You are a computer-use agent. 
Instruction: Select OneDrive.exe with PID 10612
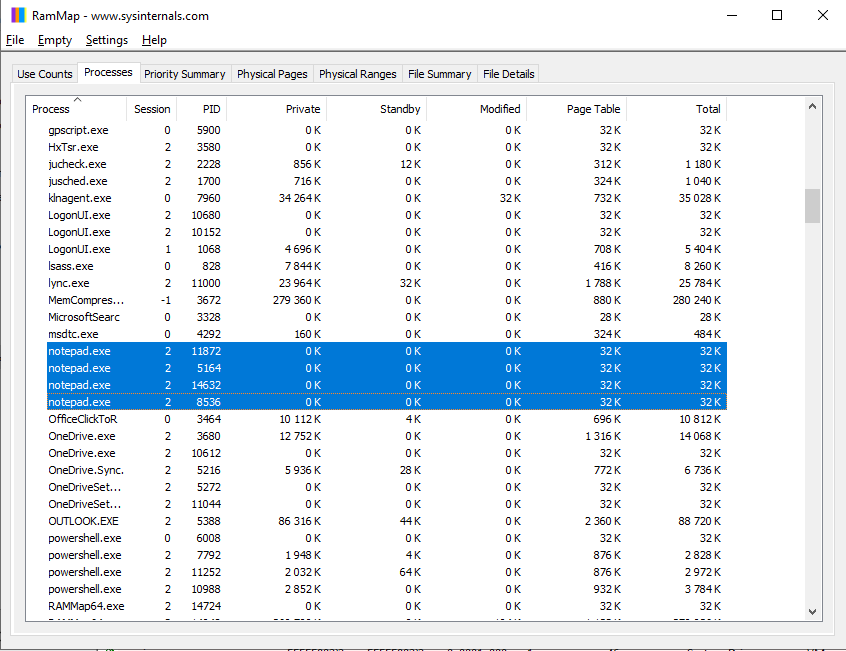387,453
